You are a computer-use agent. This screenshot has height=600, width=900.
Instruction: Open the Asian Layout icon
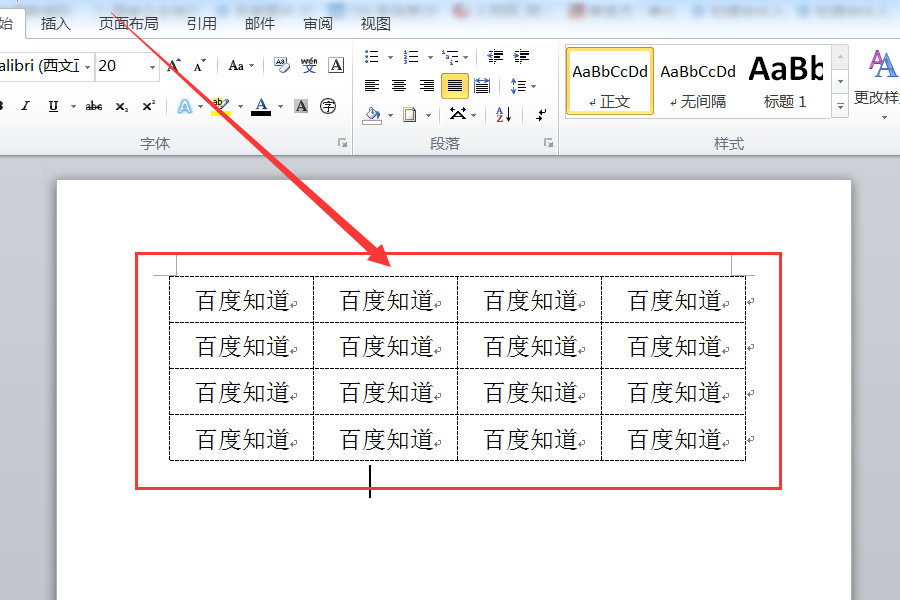pyautogui.click(x=458, y=114)
